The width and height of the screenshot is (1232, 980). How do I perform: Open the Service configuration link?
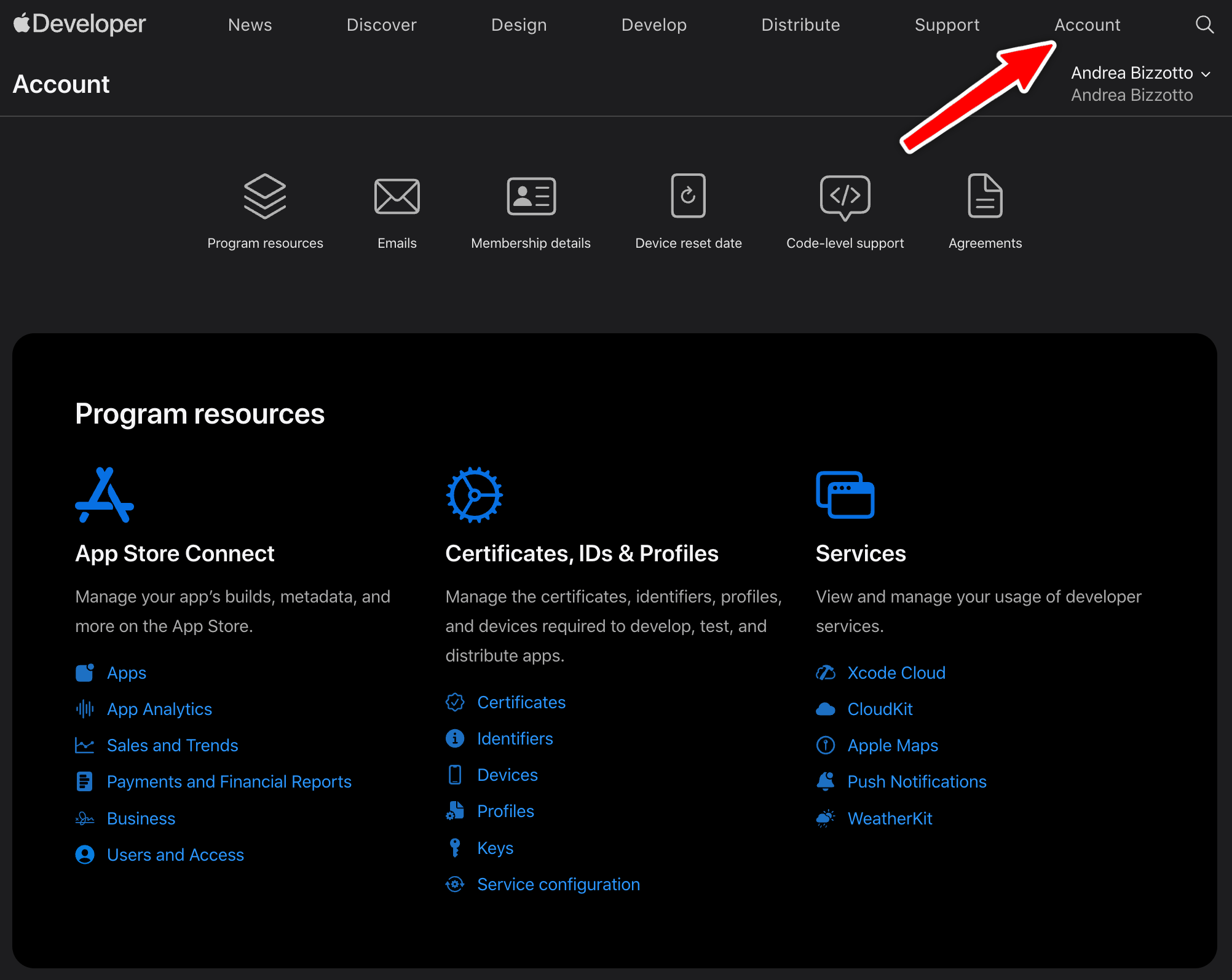tap(558, 884)
